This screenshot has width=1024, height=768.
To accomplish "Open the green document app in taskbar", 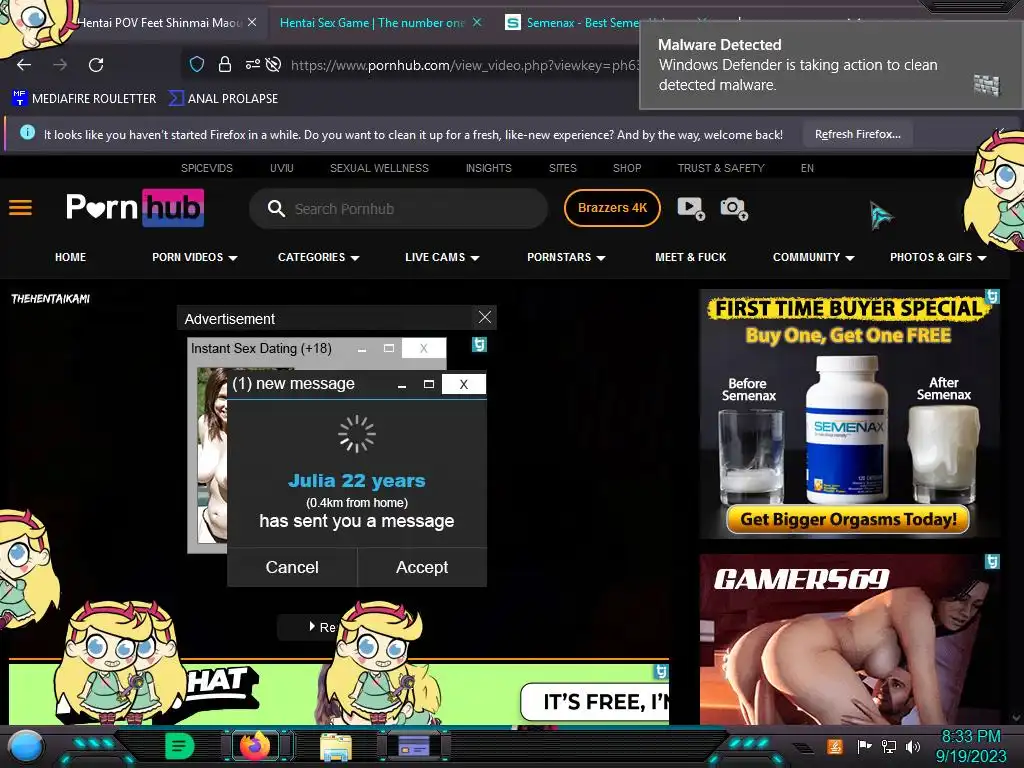I will point(180,746).
